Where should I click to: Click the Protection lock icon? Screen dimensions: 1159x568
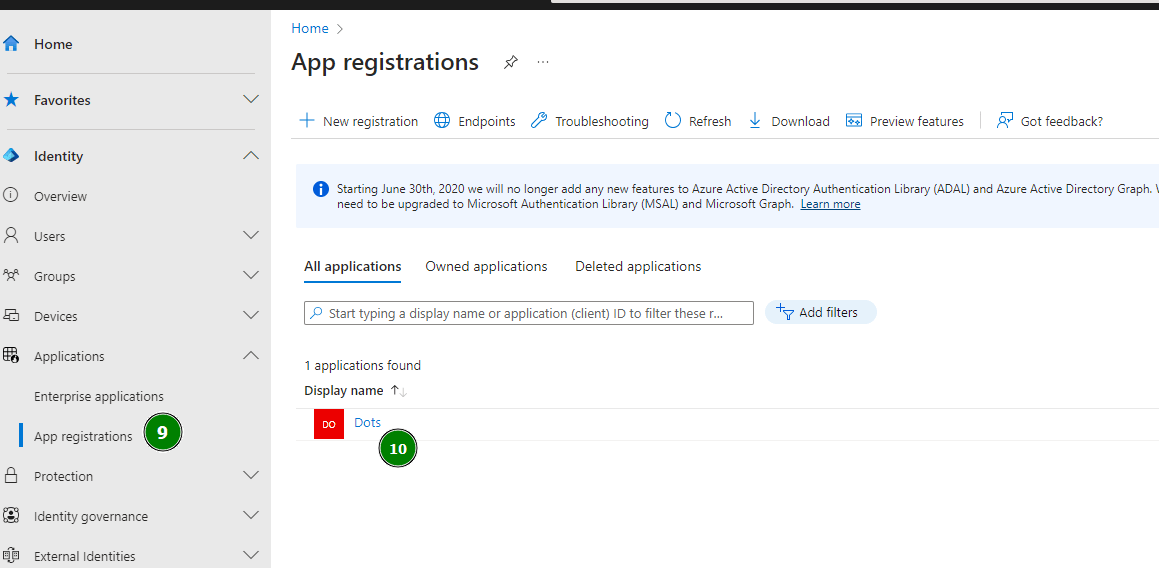(x=11, y=476)
